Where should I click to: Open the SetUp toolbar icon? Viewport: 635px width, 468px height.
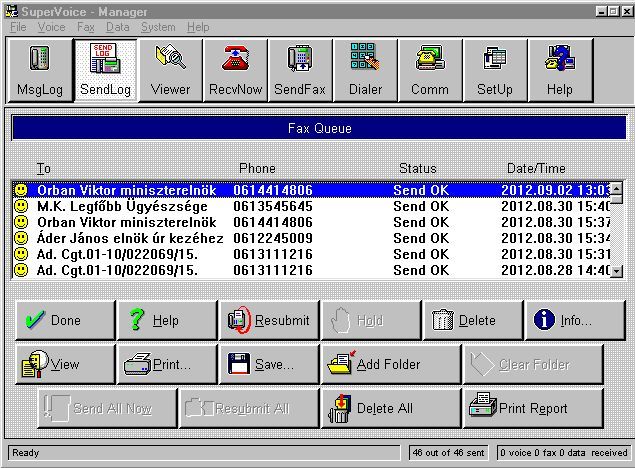pyautogui.click(x=495, y=70)
